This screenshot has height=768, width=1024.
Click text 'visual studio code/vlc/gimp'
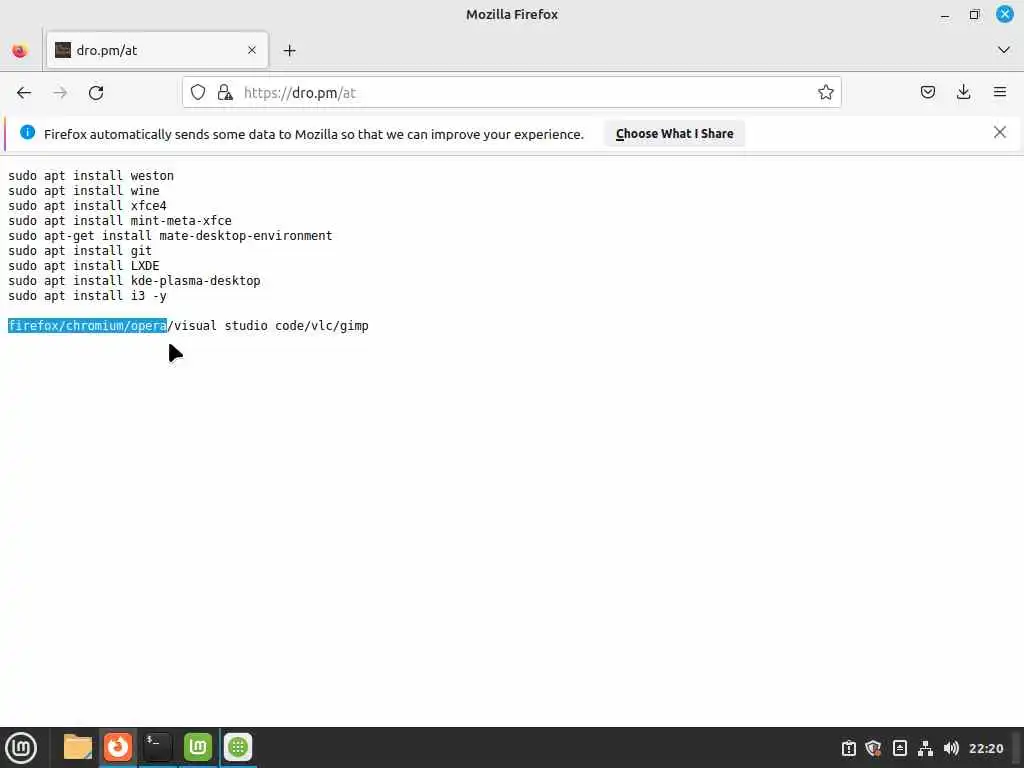271,326
